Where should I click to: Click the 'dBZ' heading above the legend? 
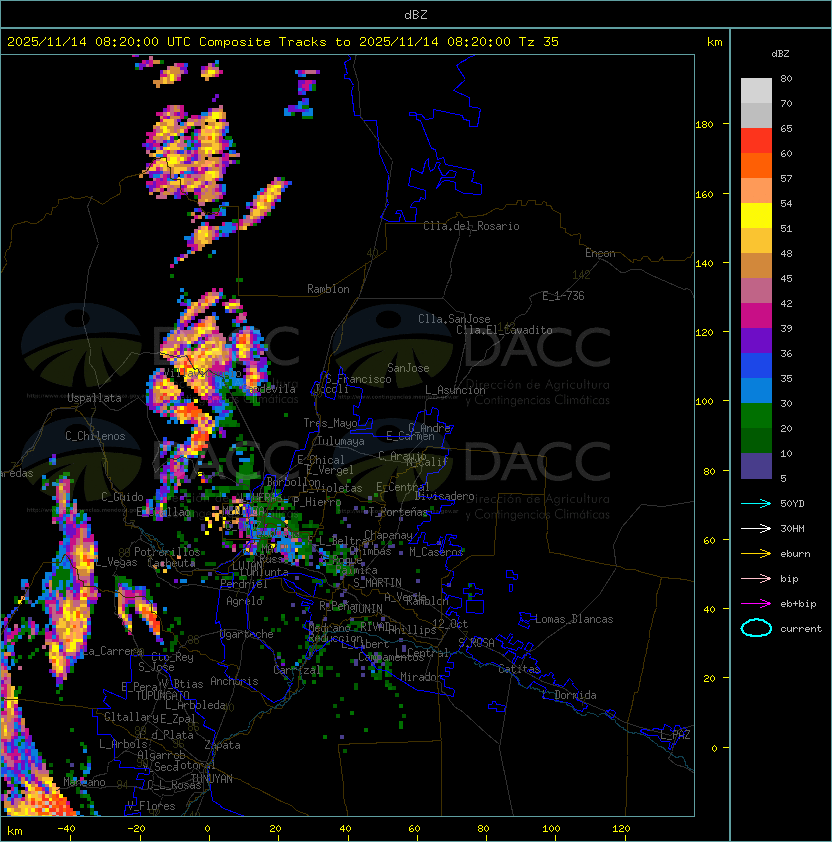(780, 54)
